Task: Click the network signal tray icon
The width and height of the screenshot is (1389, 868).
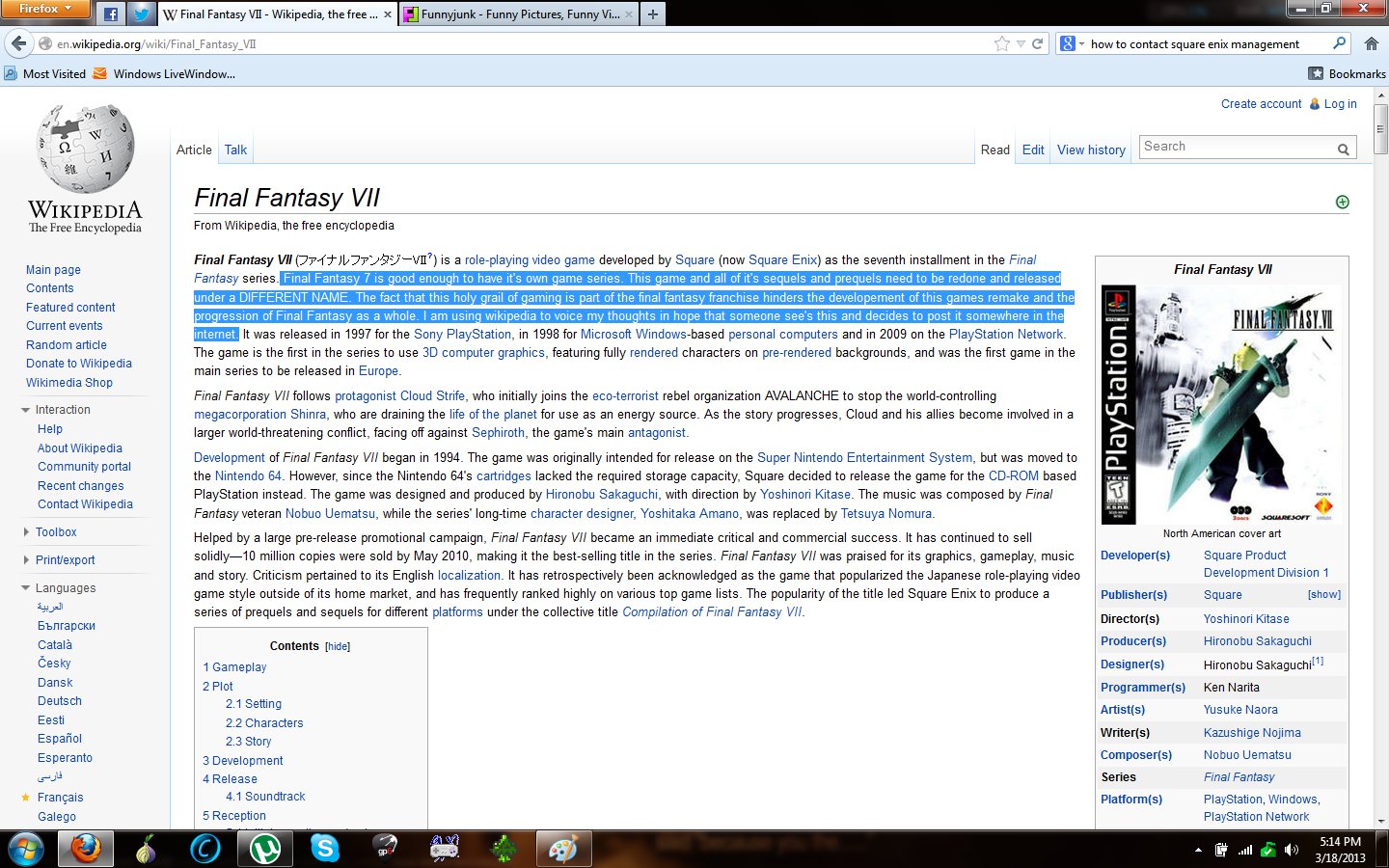Action: point(1244,850)
